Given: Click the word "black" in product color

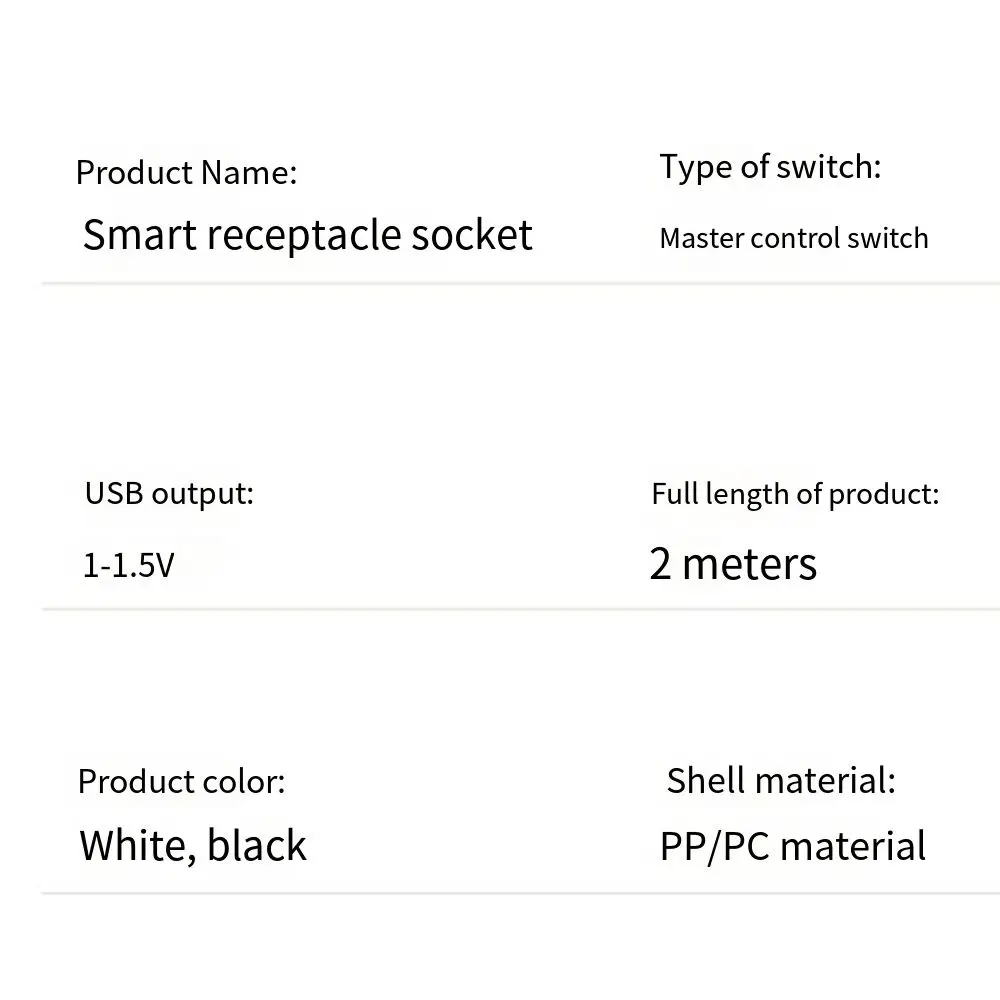Looking at the screenshot, I should tap(256, 846).
